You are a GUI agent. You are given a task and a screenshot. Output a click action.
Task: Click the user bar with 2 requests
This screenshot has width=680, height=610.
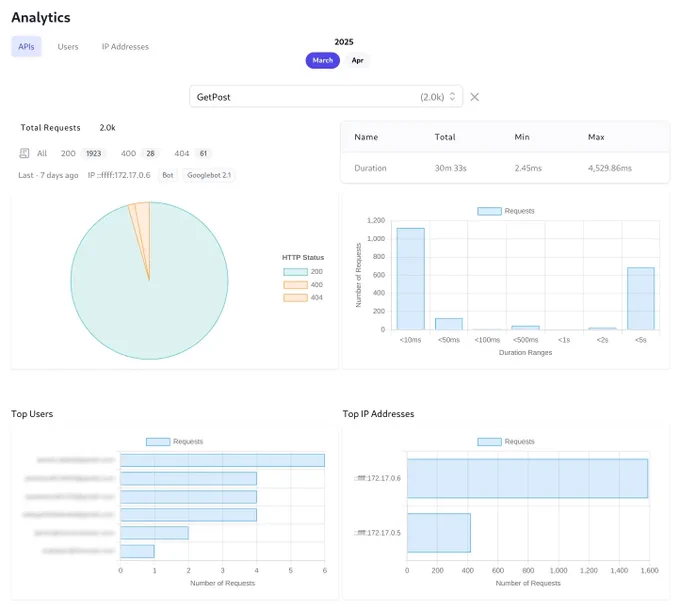click(154, 533)
